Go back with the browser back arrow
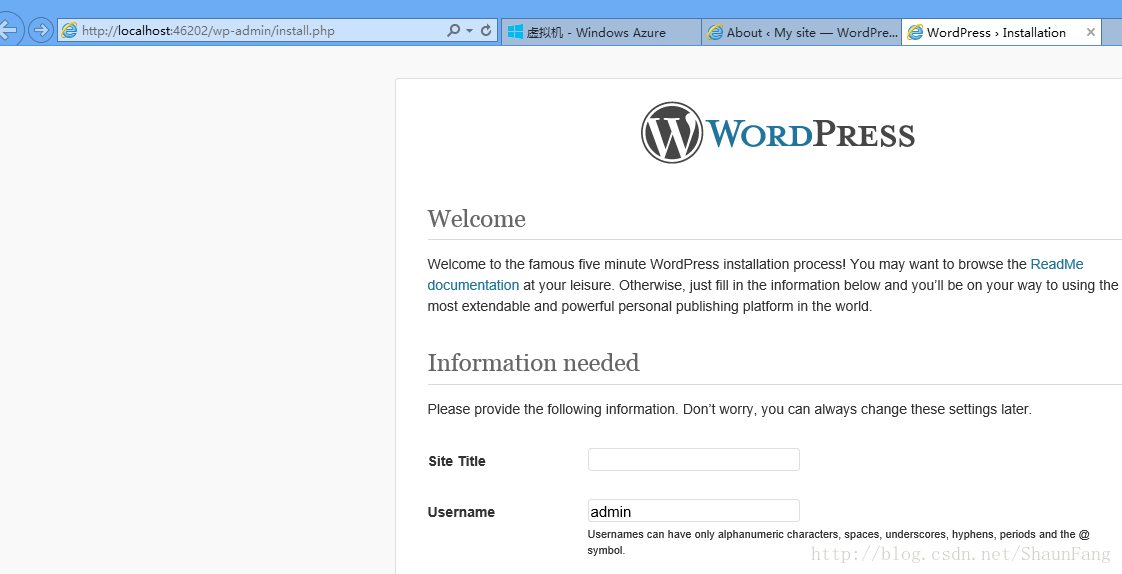Image resolution: width=1122 pixels, height=574 pixels. coord(9,30)
